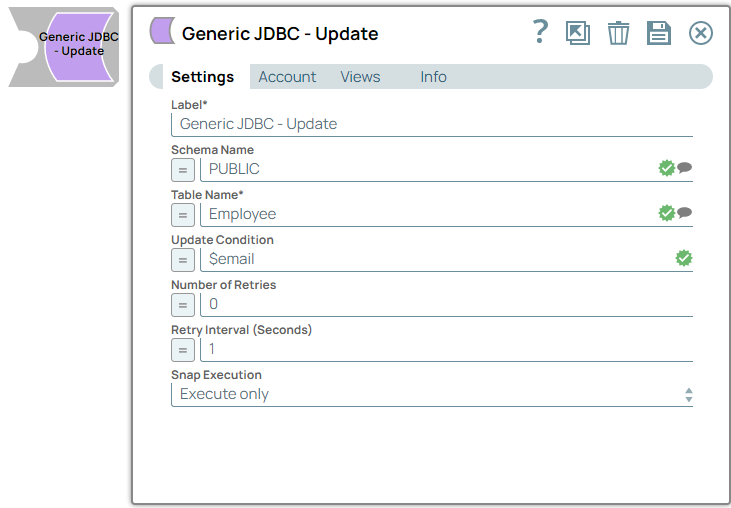Open the help question mark icon
Viewport: 731px width, 508px height.
point(540,32)
